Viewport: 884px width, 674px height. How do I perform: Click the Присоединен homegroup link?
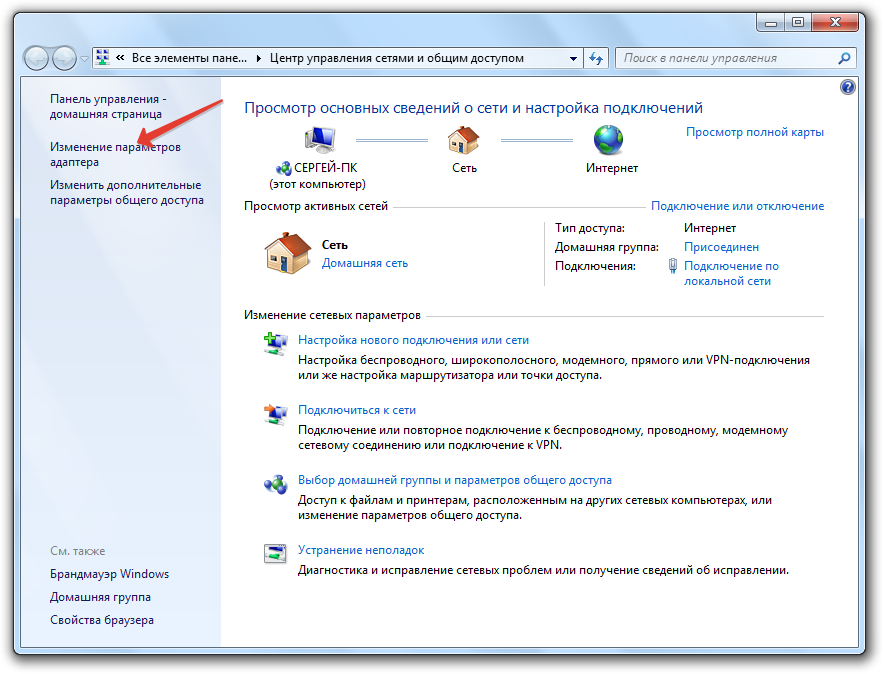point(721,247)
